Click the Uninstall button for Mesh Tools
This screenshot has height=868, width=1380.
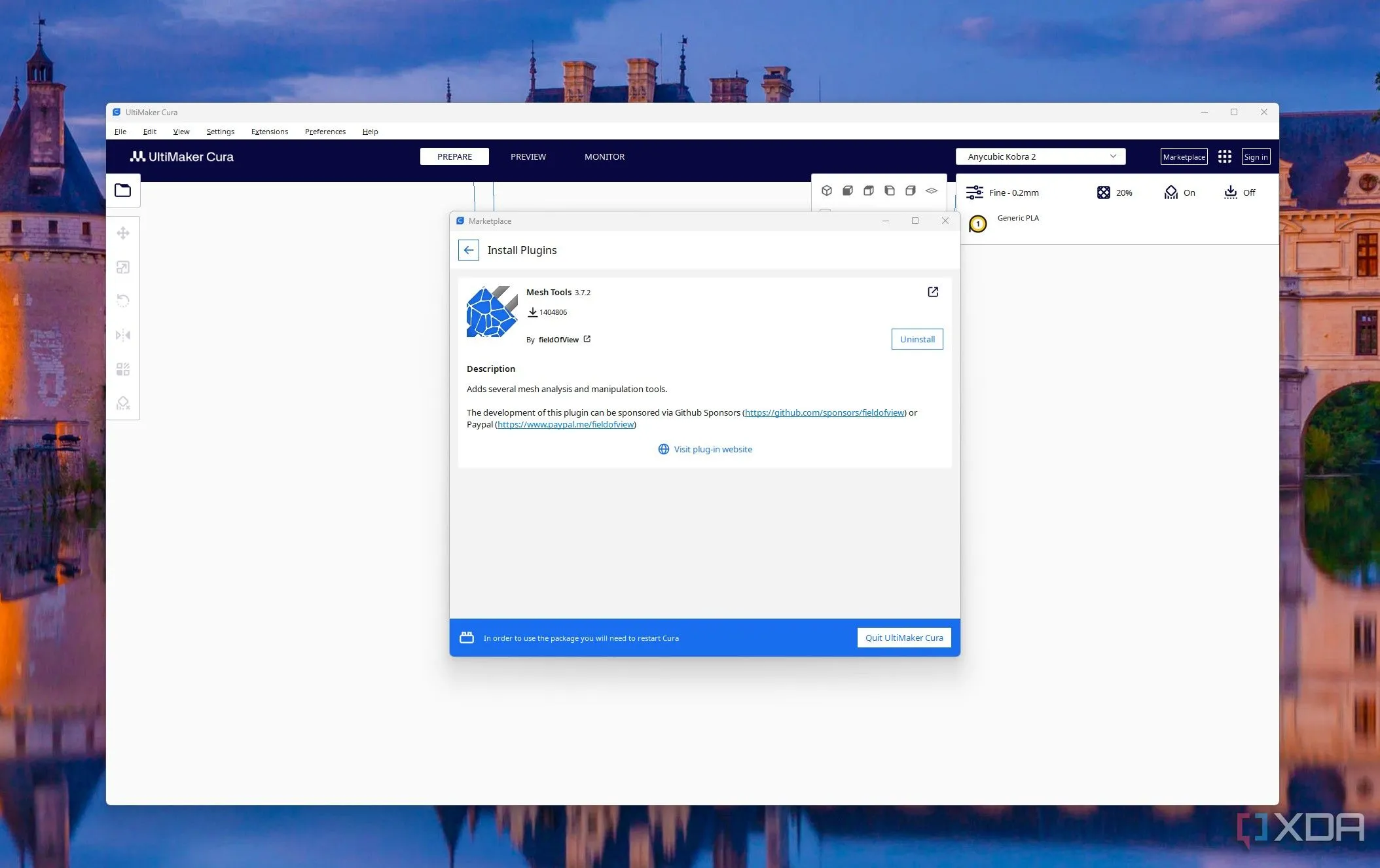(917, 339)
